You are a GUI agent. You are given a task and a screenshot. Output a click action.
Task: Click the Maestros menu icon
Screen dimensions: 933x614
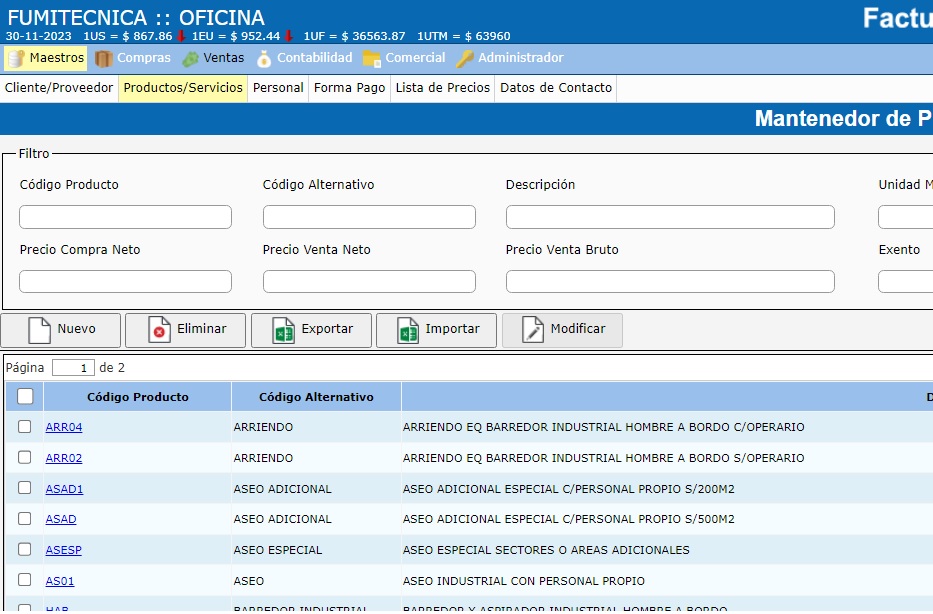pos(16,59)
